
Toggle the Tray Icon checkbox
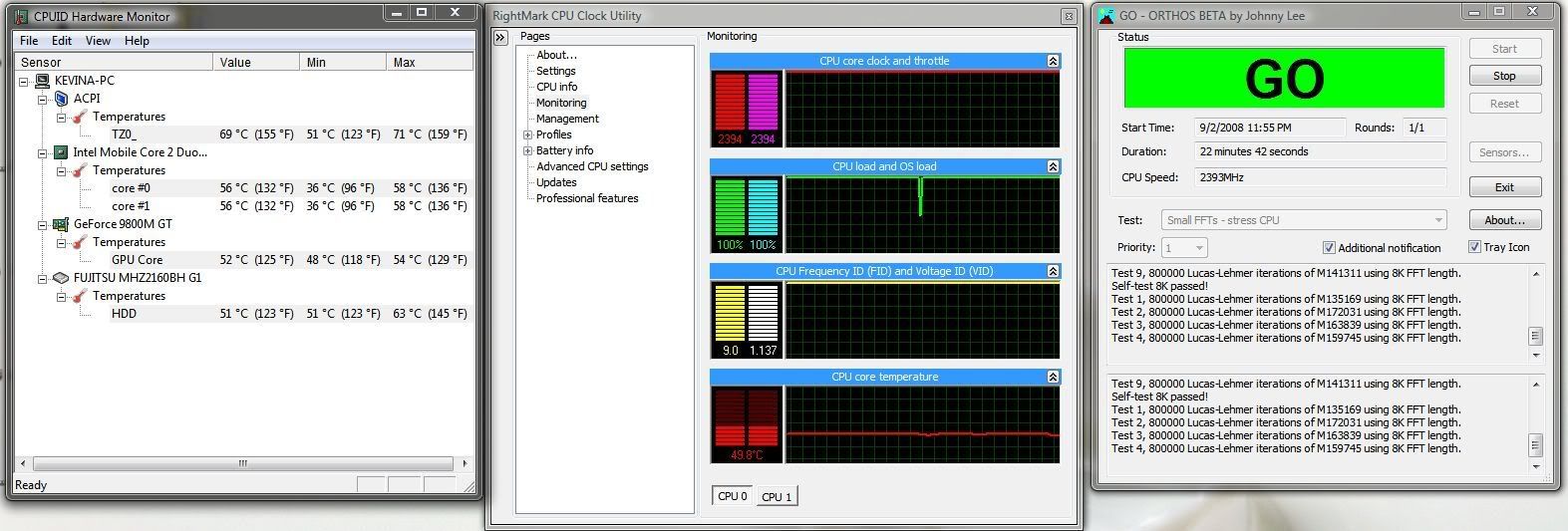click(x=1474, y=247)
